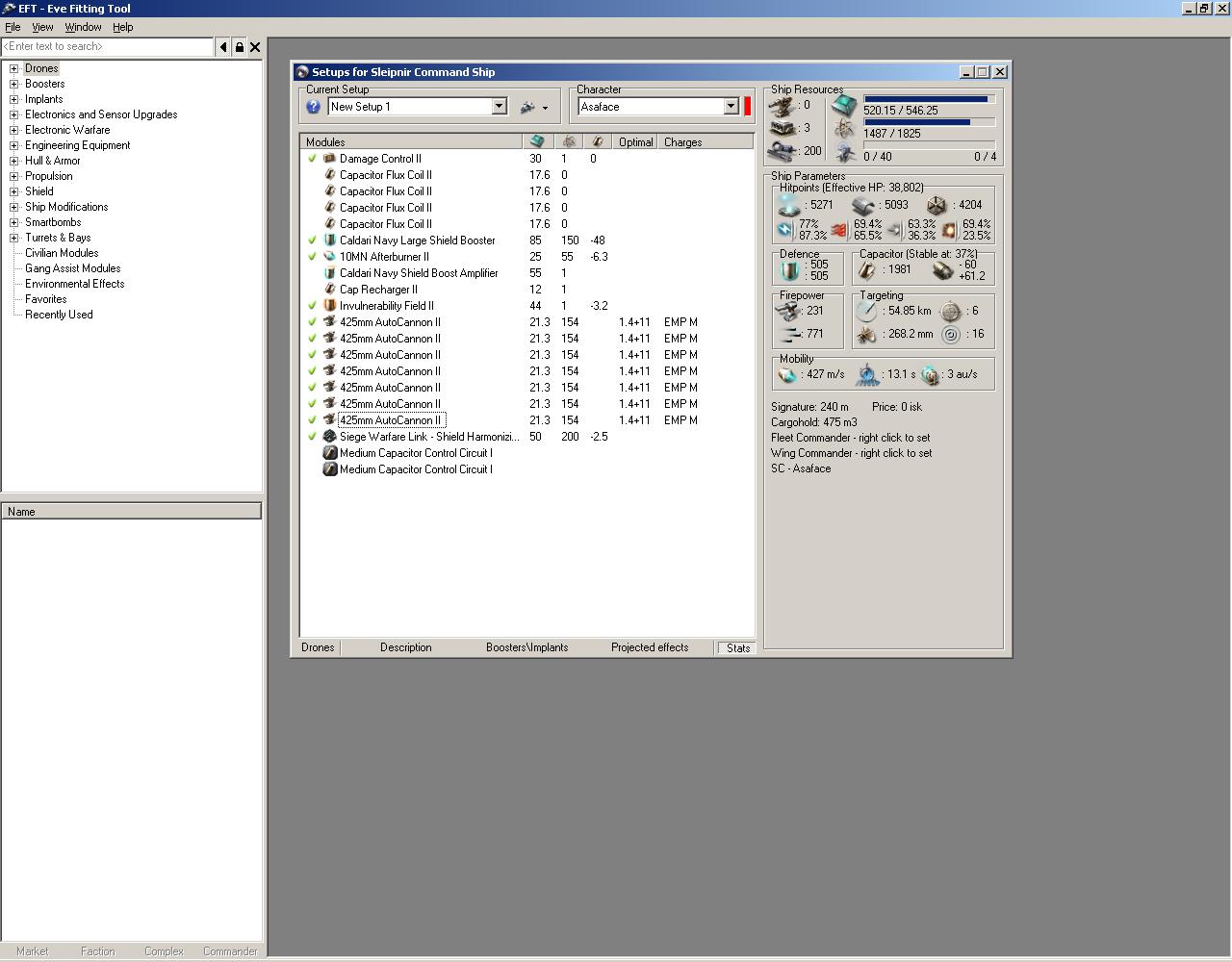This screenshot has height=962, width=1232.
Task: Click the EM resistance icon
Action: pyautogui.click(x=785, y=230)
